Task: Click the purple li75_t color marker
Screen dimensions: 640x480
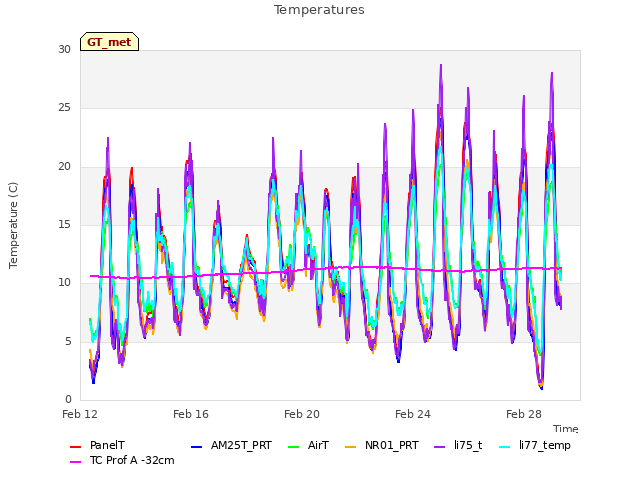Action: coord(440,447)
